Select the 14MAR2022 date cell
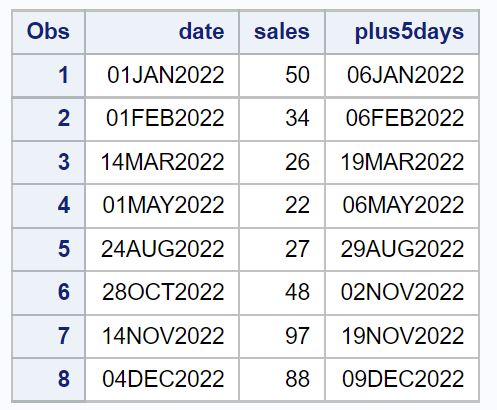Image resolution: width=497 pixels, height=410 pixels. (162, 163)
